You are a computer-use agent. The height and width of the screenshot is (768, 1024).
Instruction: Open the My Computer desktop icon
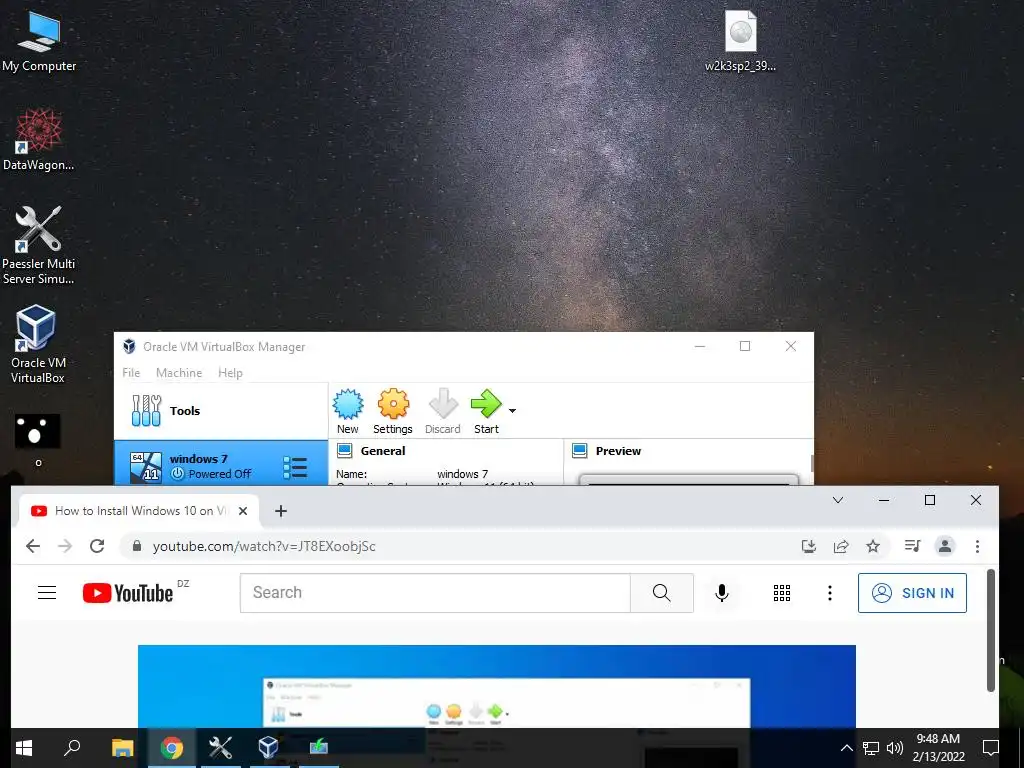coord(39,42)
